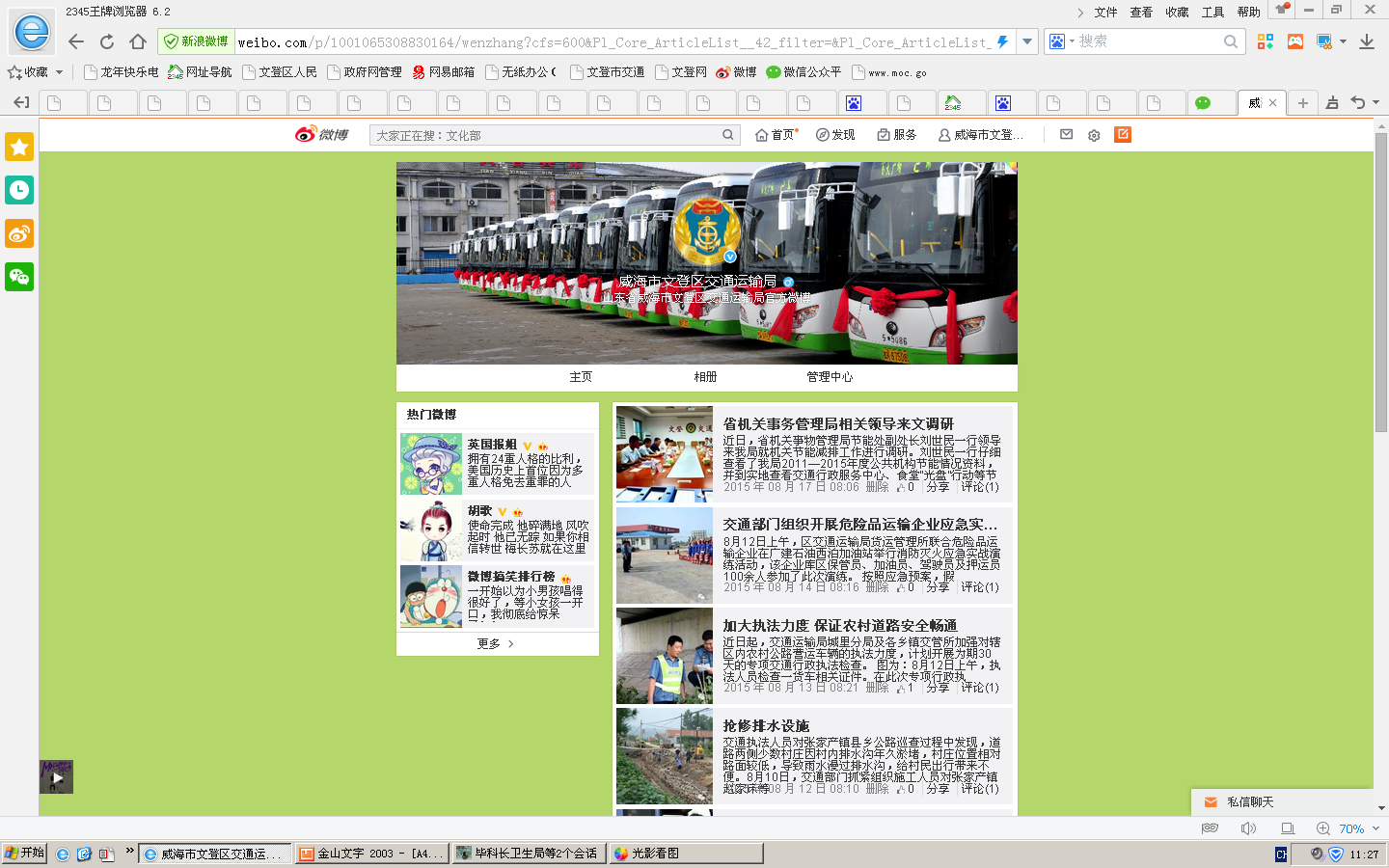This screenshot has width=1389, height=868.
Task: Toggle incognito mask mode in status bar
Action: [1210, 828]
